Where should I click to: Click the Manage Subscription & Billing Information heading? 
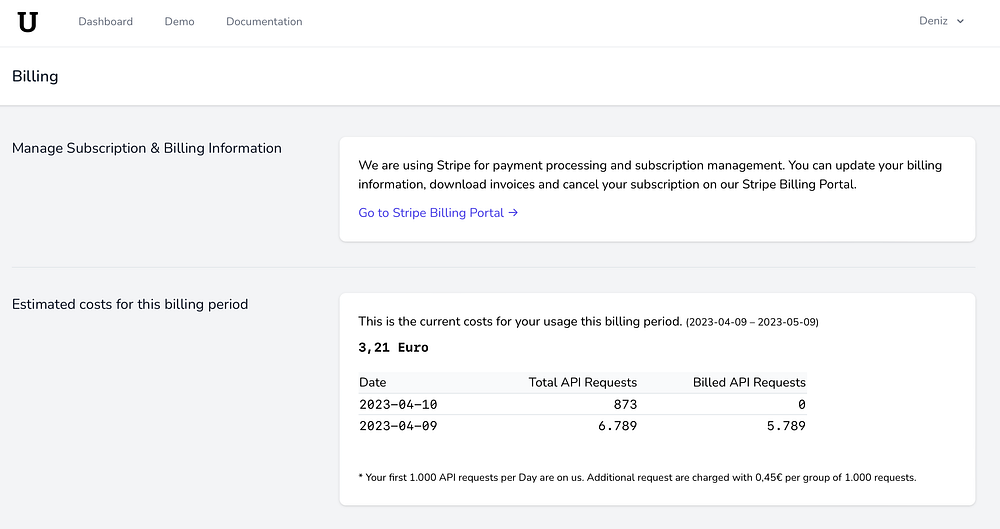coord(147,148)
